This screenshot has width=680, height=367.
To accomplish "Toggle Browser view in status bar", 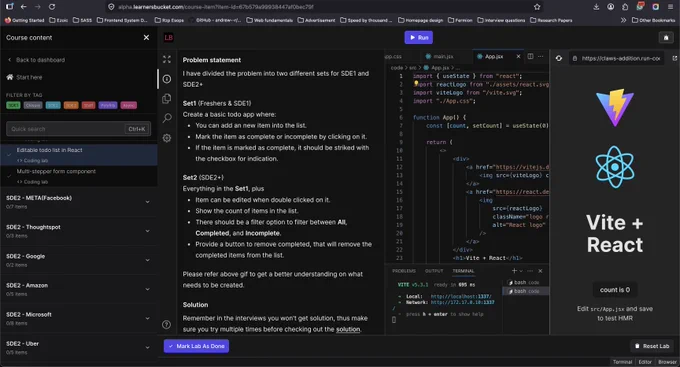I will (x=667, y=362).
